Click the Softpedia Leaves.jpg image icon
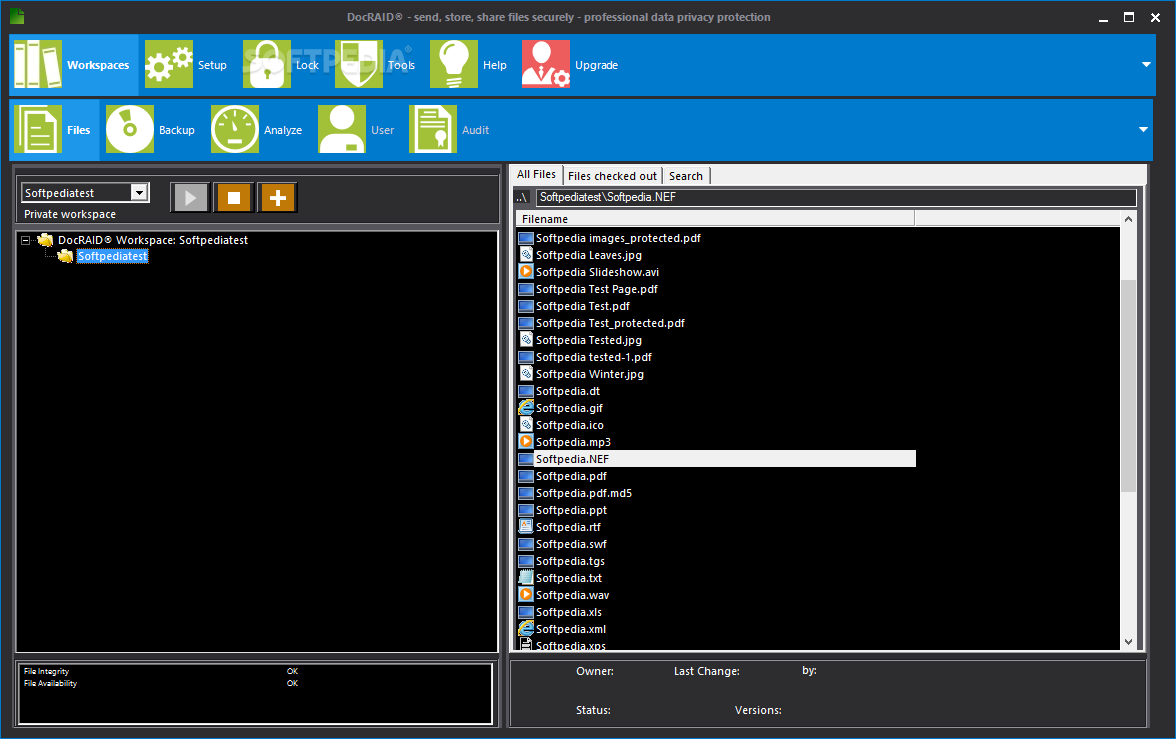This screenshot has height=739, width=1176. pyautogui.click(x=526, y=254)
